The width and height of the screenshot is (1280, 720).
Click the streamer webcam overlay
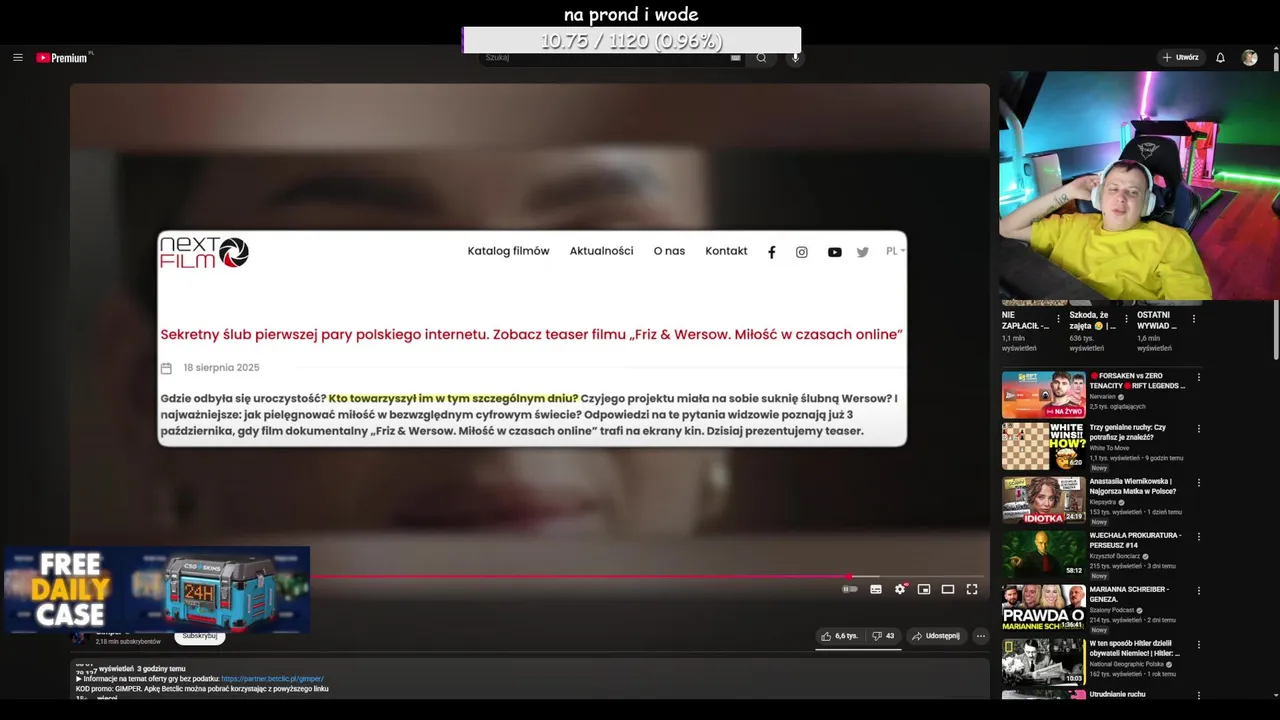coord(1139,185)
